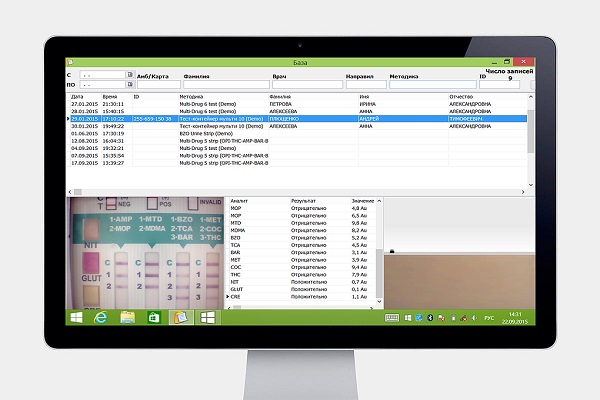Screen dimensions: 600x400
Task: Click the test strip photo thumbnail
Action: [x=145, y=250]
